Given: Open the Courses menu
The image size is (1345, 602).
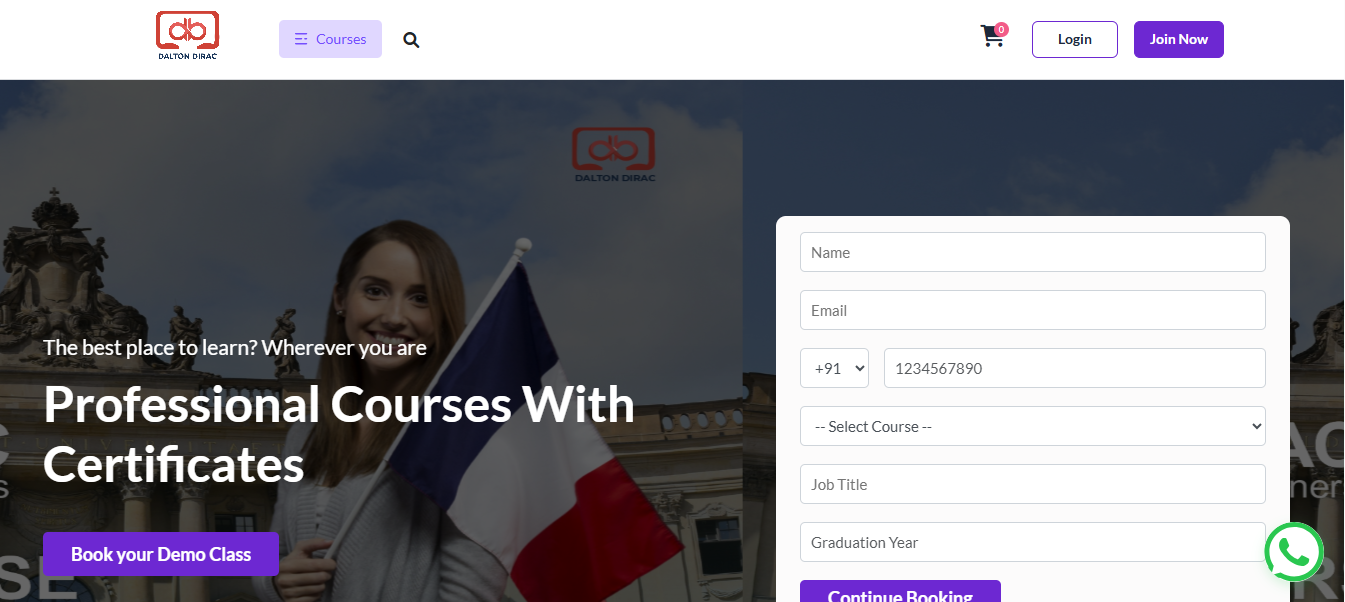Looking at the screenshot, I should tap(330, 39).
